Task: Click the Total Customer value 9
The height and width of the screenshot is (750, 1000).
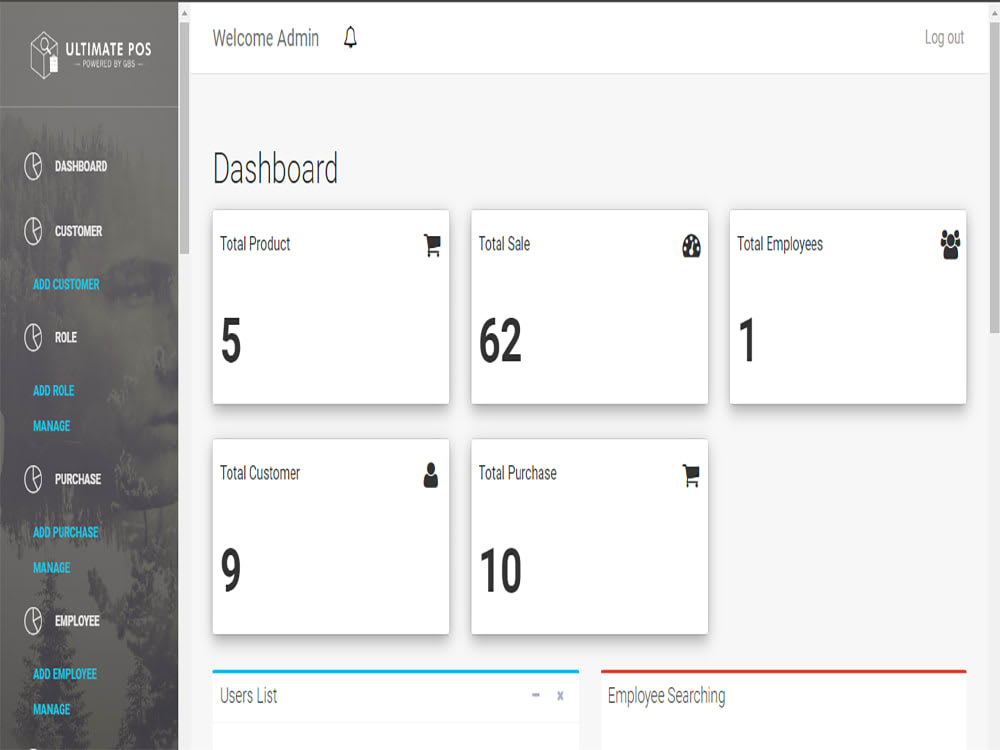Action: point(231,570)
